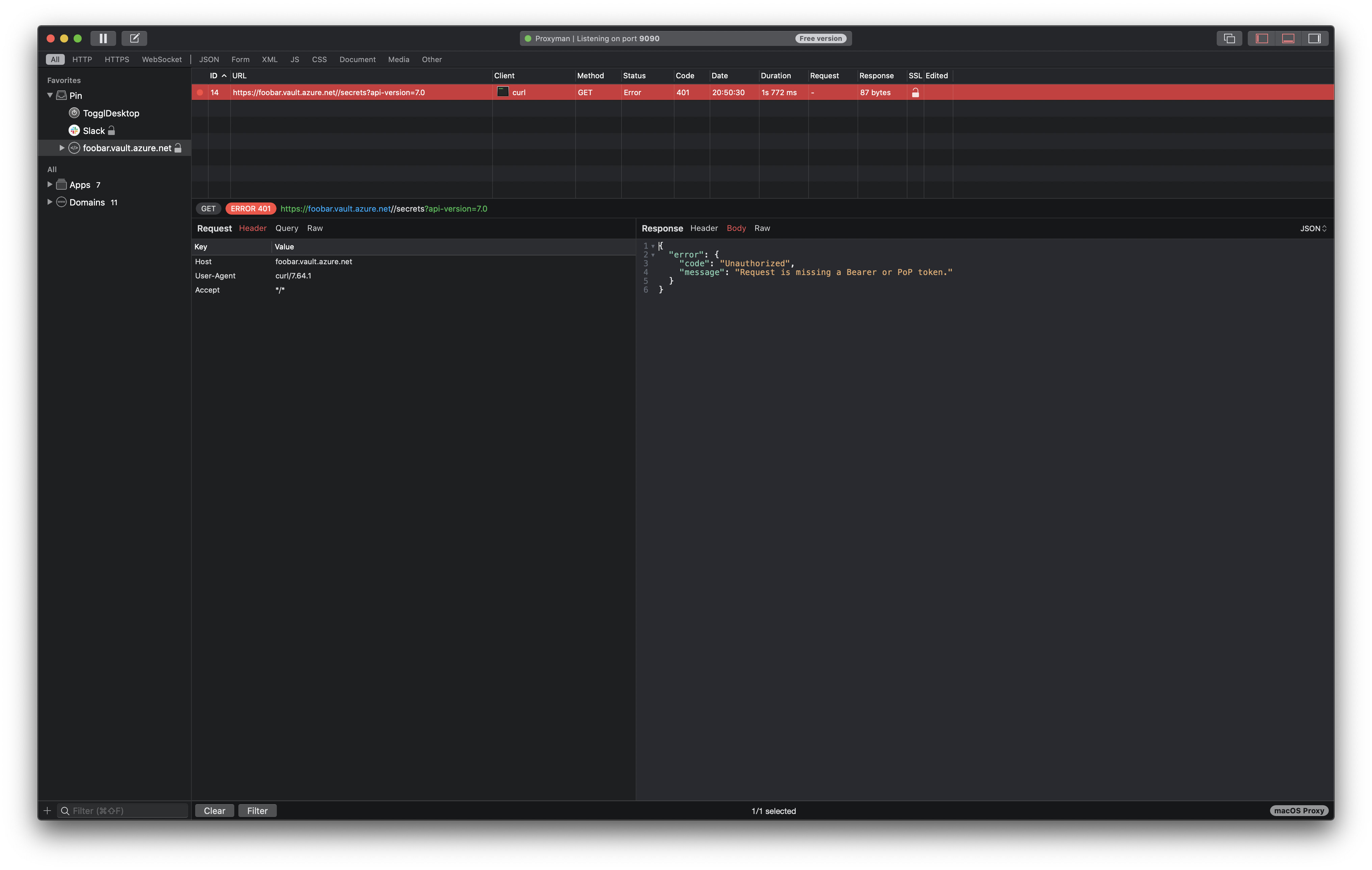This screenshot has height=870, width=1372.
Task: Collapse the Pin group disclosure triangle
Action: point(50,96)
